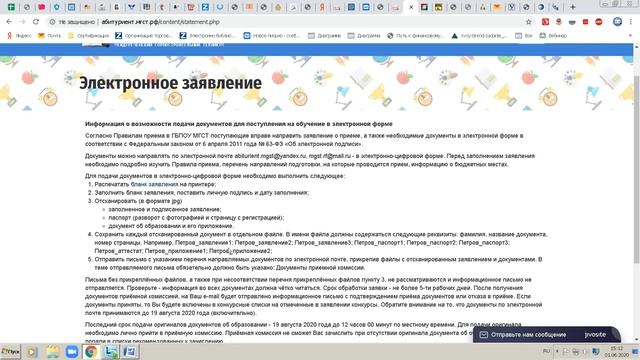The width and height of the screenshot is (640, 360).
Task: Click the page vertical scrollbar thumb
Action: tap(636, 169)
